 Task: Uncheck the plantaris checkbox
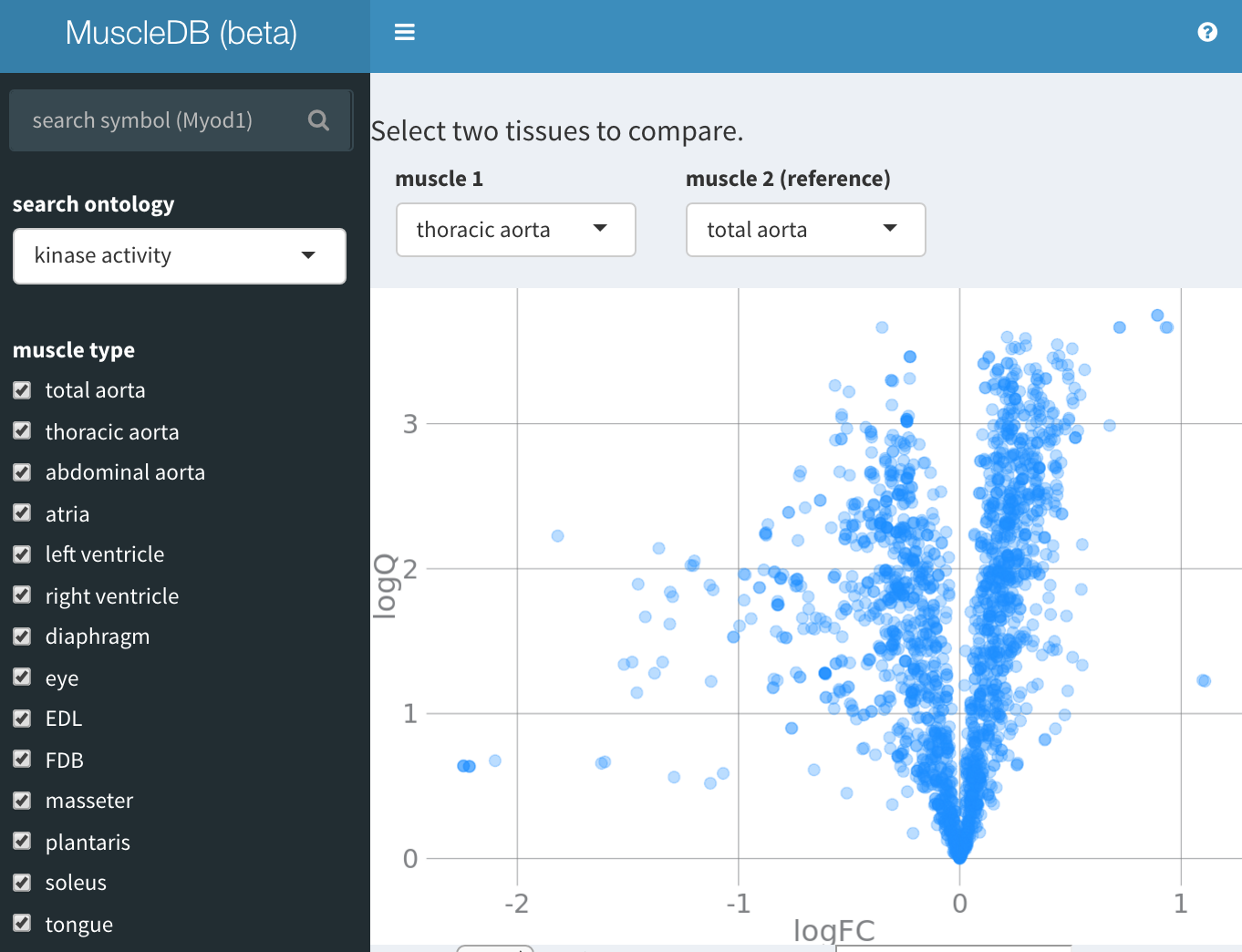pos(23,842)
